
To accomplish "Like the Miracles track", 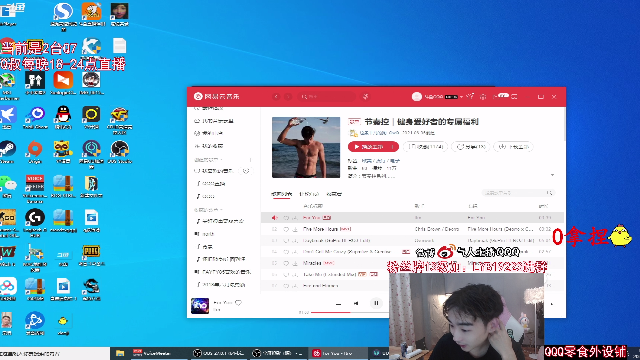I will [286, 263].
